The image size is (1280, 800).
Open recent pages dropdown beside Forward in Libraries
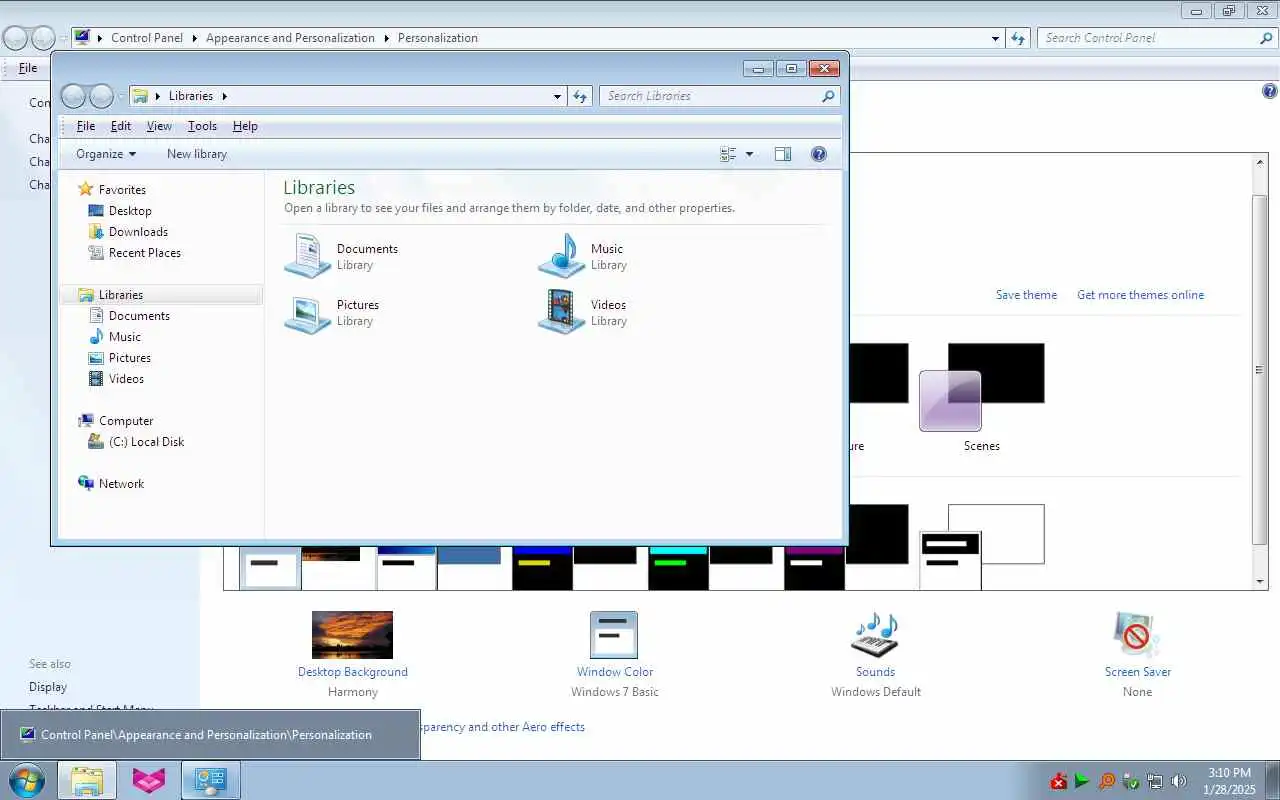click(x=121, y=96)
